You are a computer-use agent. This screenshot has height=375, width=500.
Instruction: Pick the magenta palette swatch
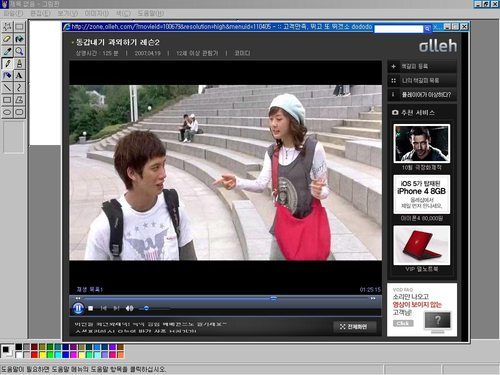click(x=74, y=355)
